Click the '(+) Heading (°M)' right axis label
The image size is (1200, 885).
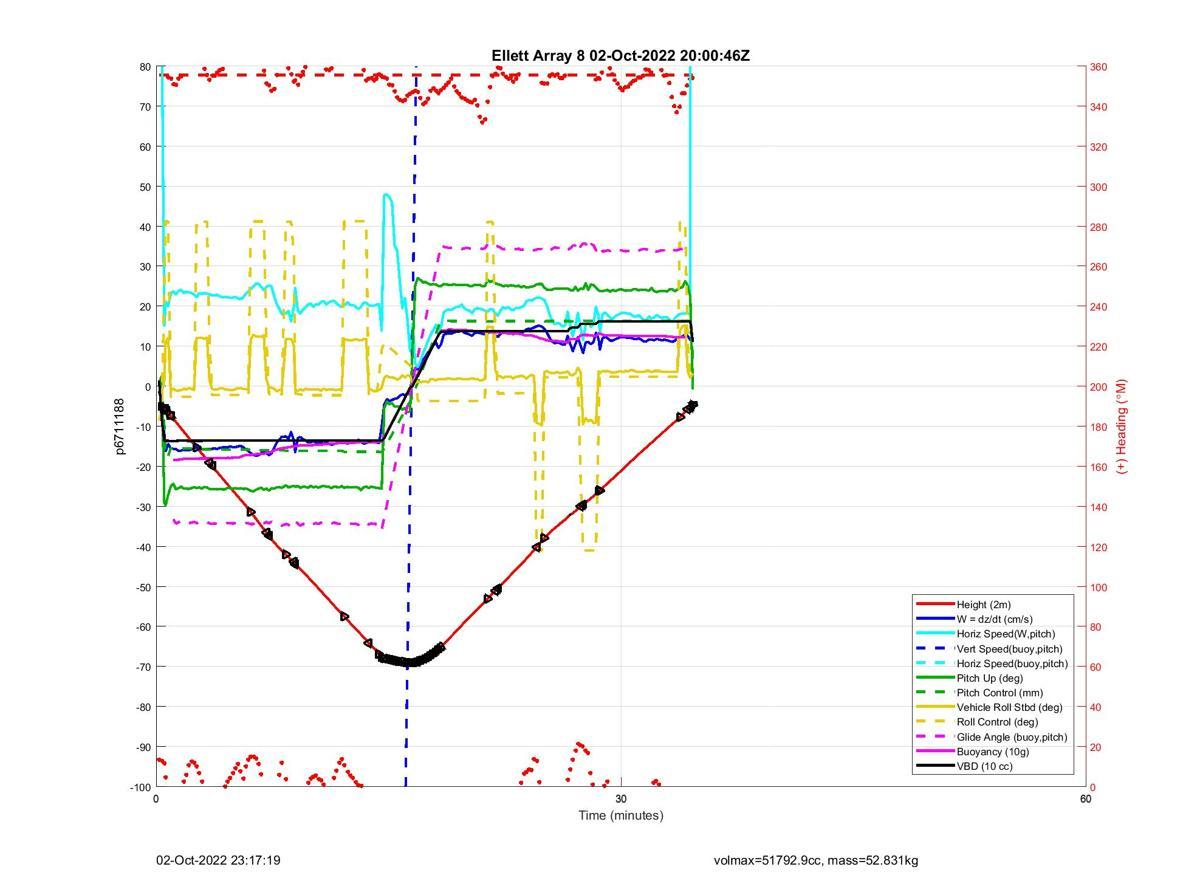(1121, 426)
